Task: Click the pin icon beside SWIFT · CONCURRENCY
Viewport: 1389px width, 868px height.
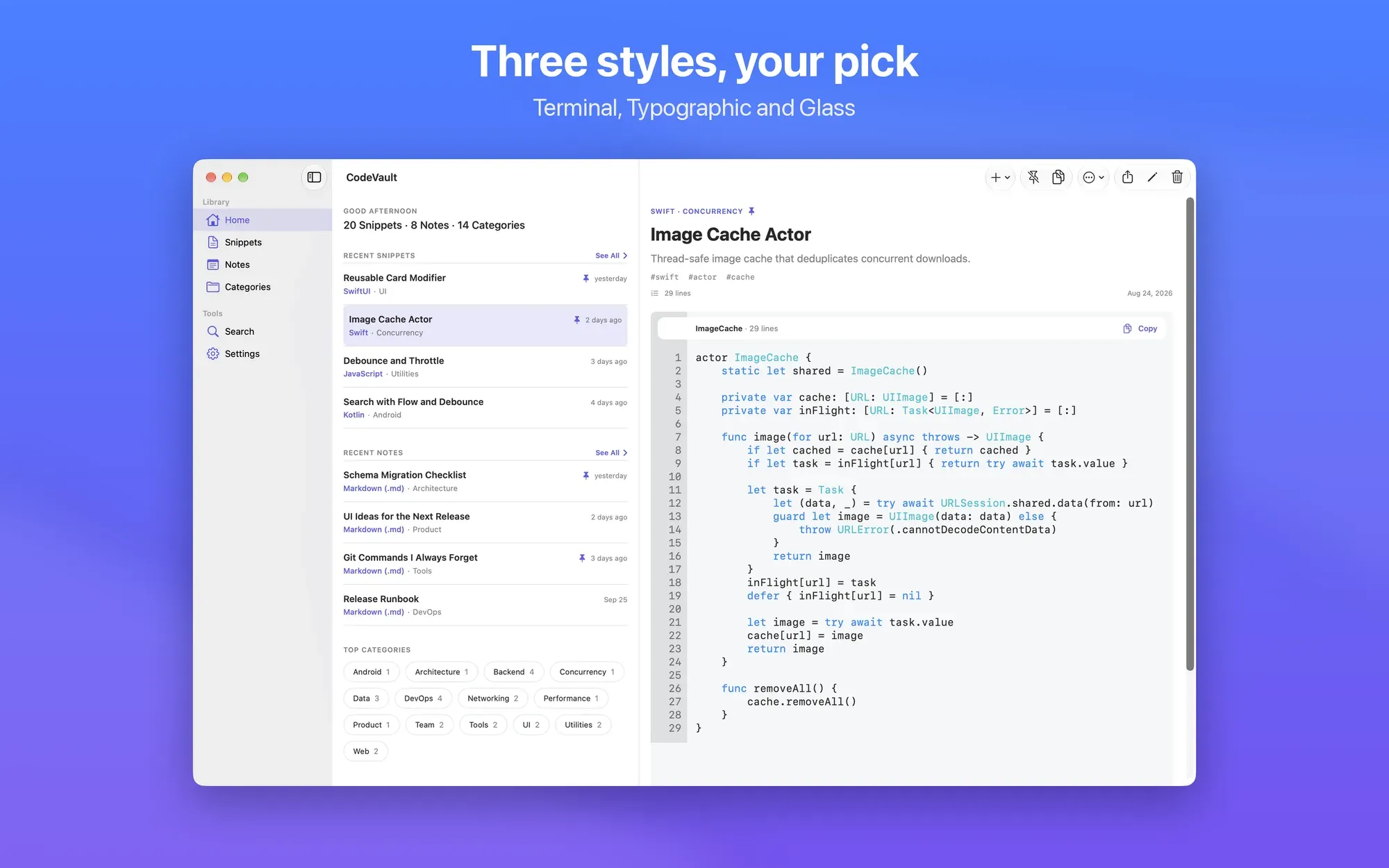Action: (751, 211)
